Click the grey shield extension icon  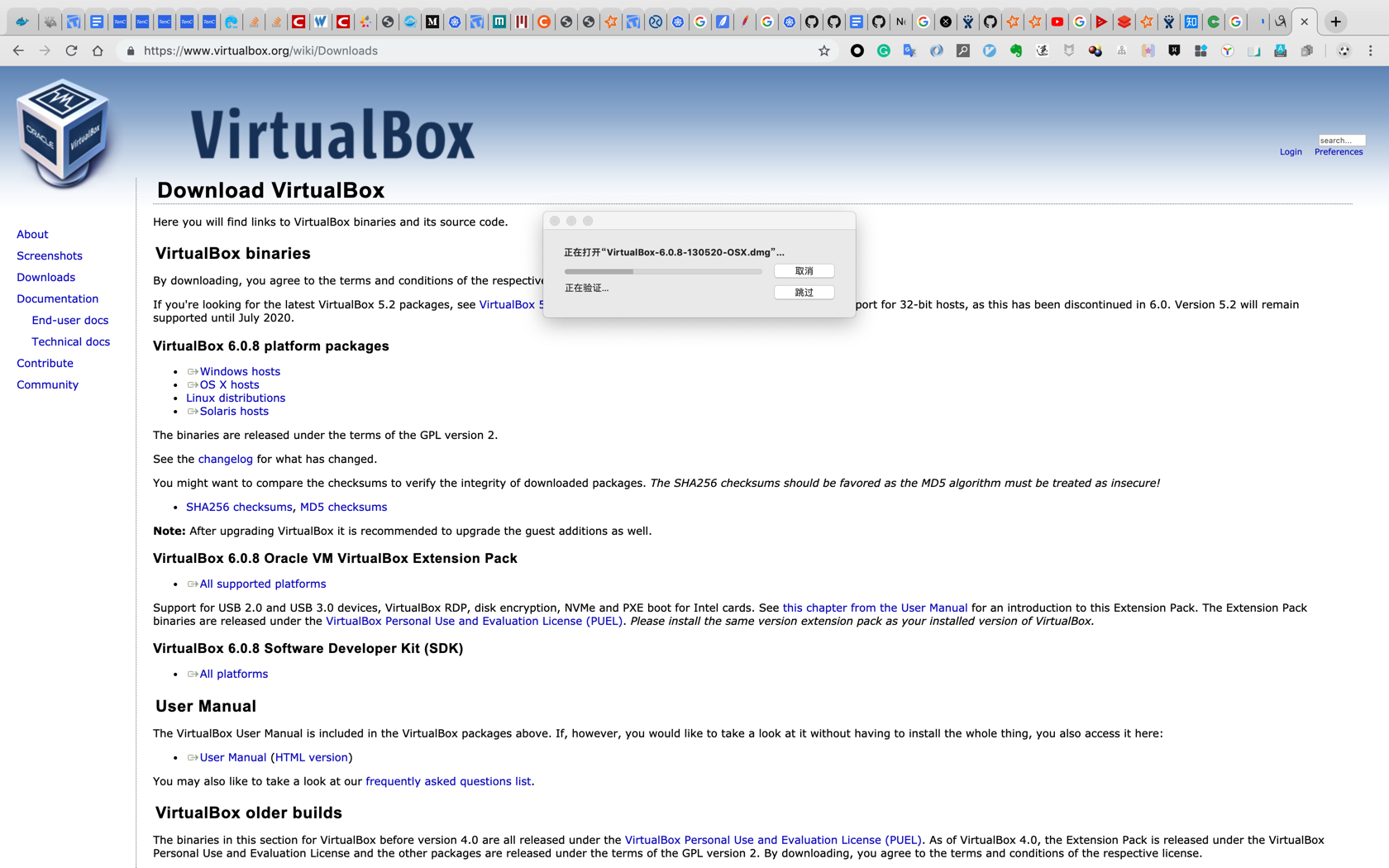tap(1069, 50)
